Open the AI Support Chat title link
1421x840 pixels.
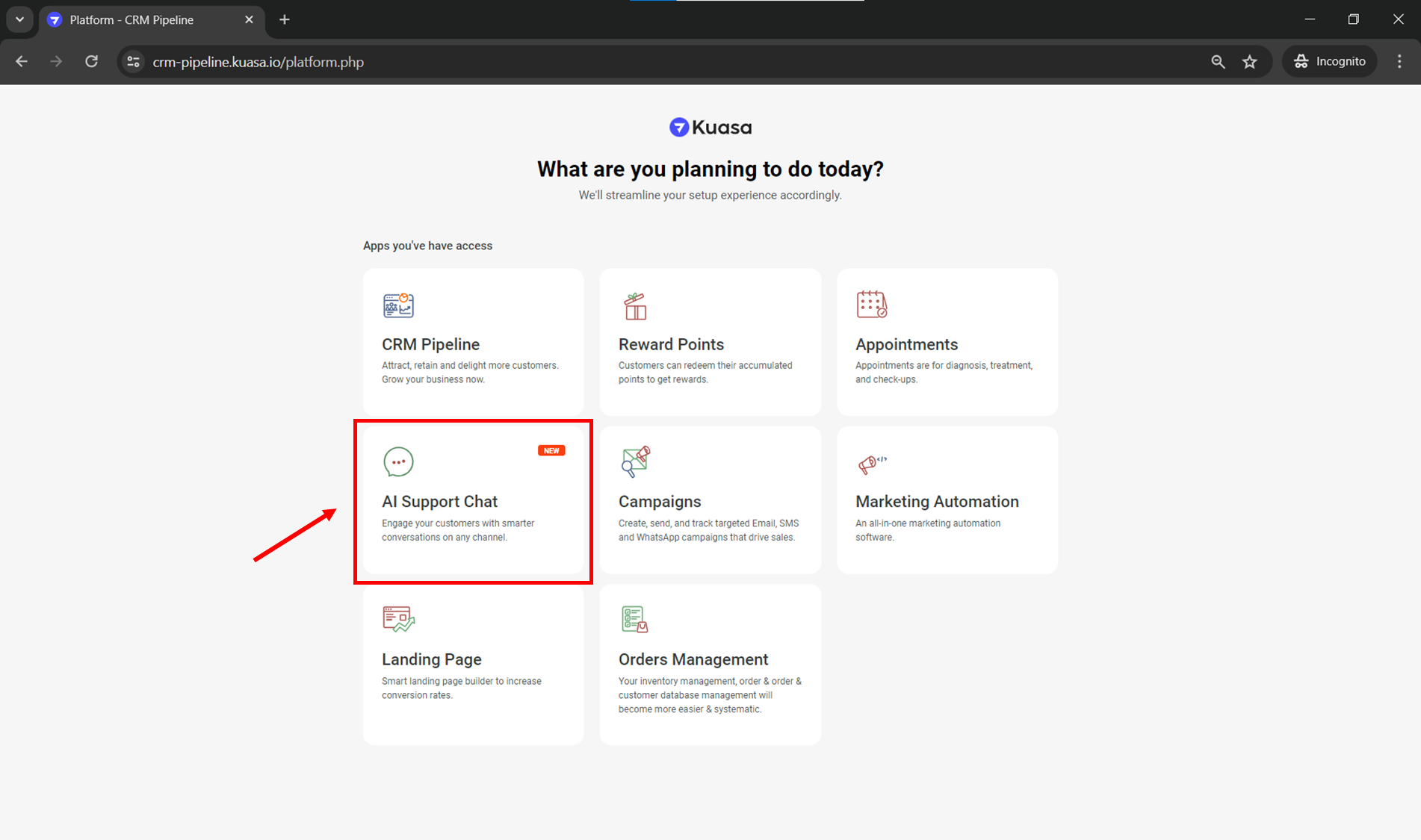click(439, 502)
